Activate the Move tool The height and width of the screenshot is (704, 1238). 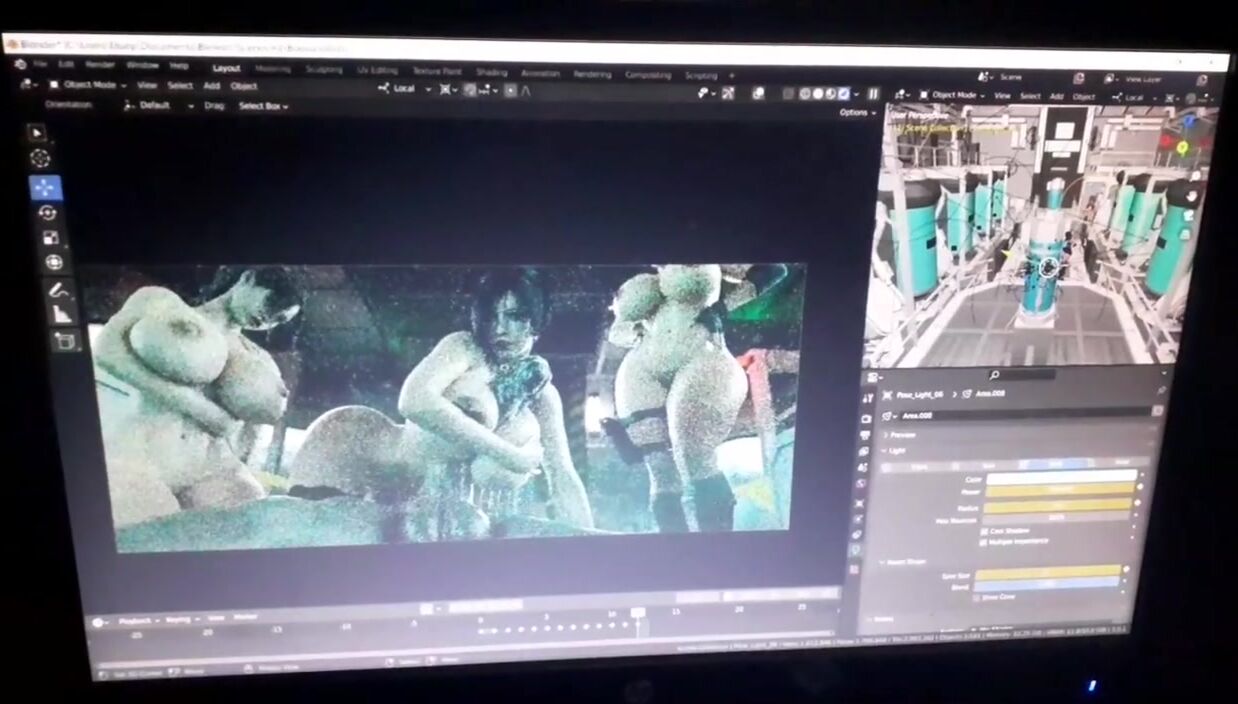45,187
